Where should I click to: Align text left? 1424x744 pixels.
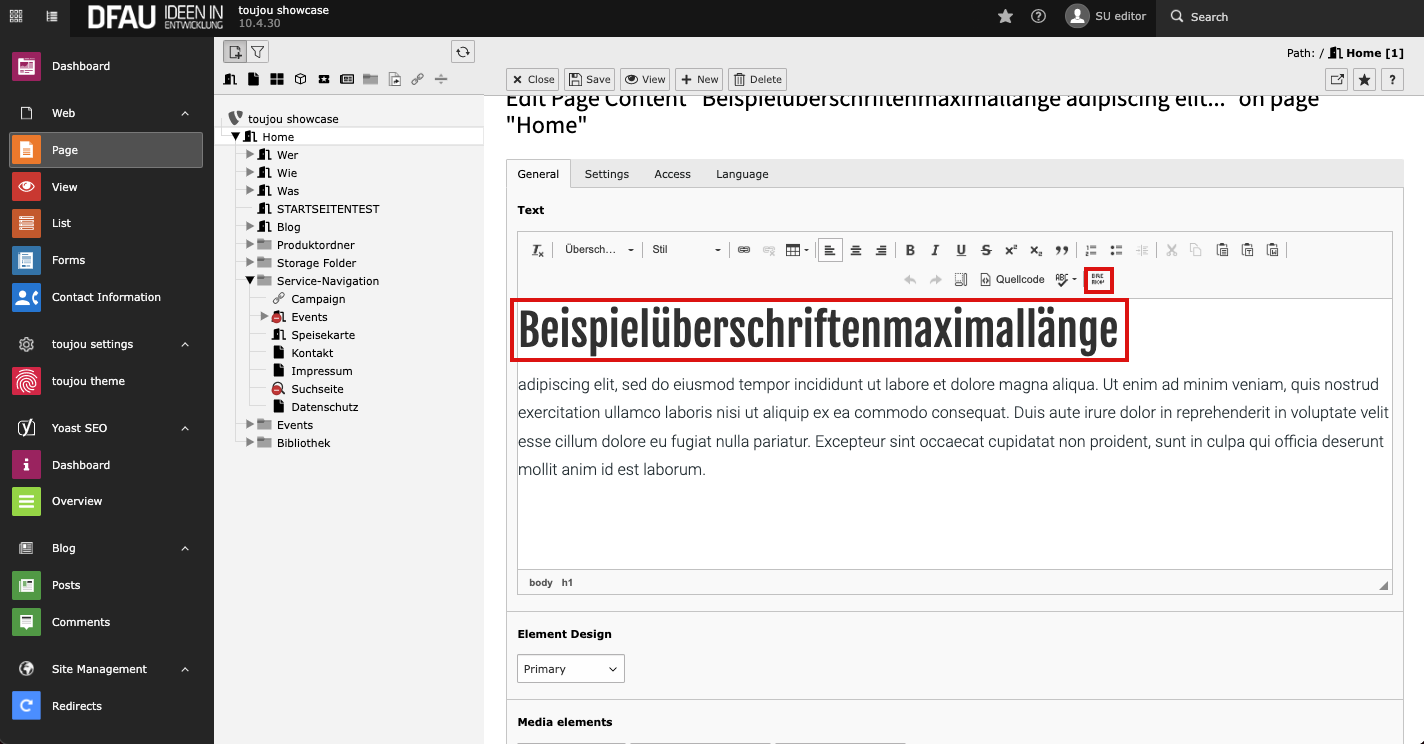830,251
